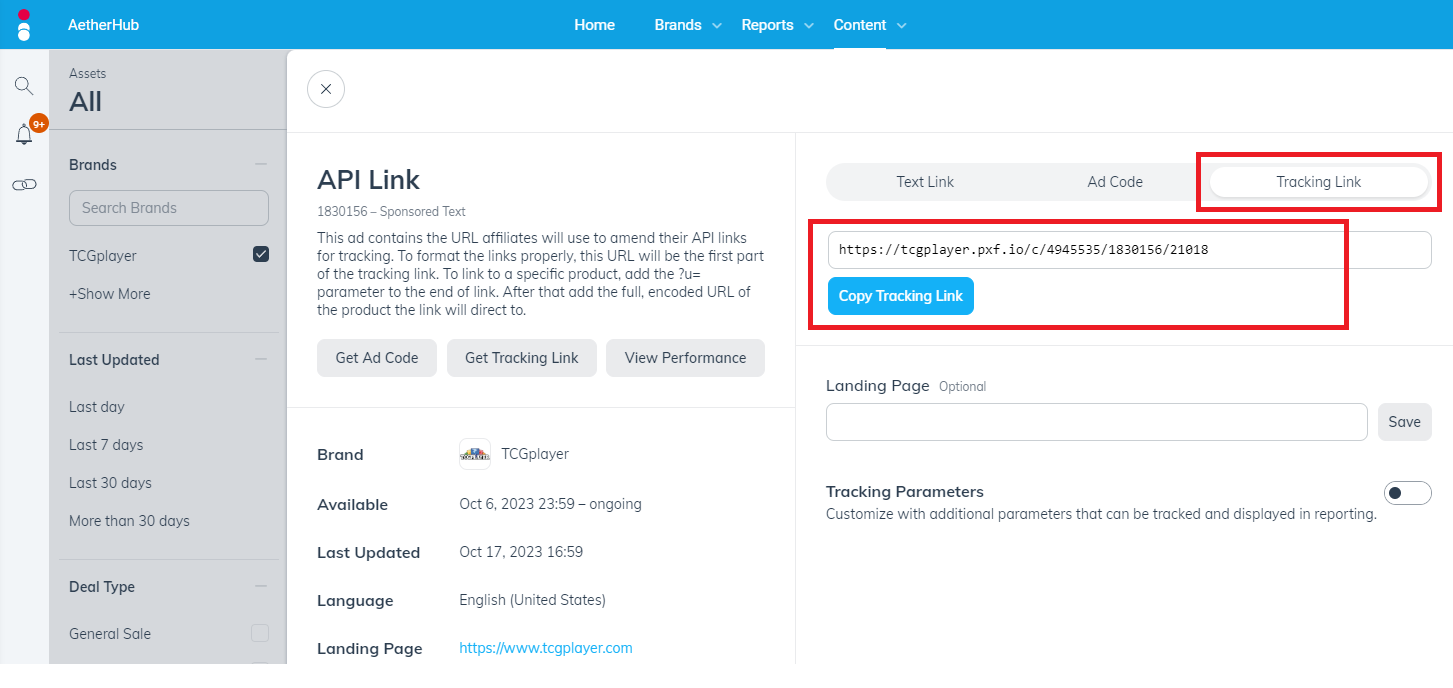This screenshot has height=688, width=1453.
Task: Expand the Brands menu dropdown
Action: pyautogui.click(x=688, y=25)
